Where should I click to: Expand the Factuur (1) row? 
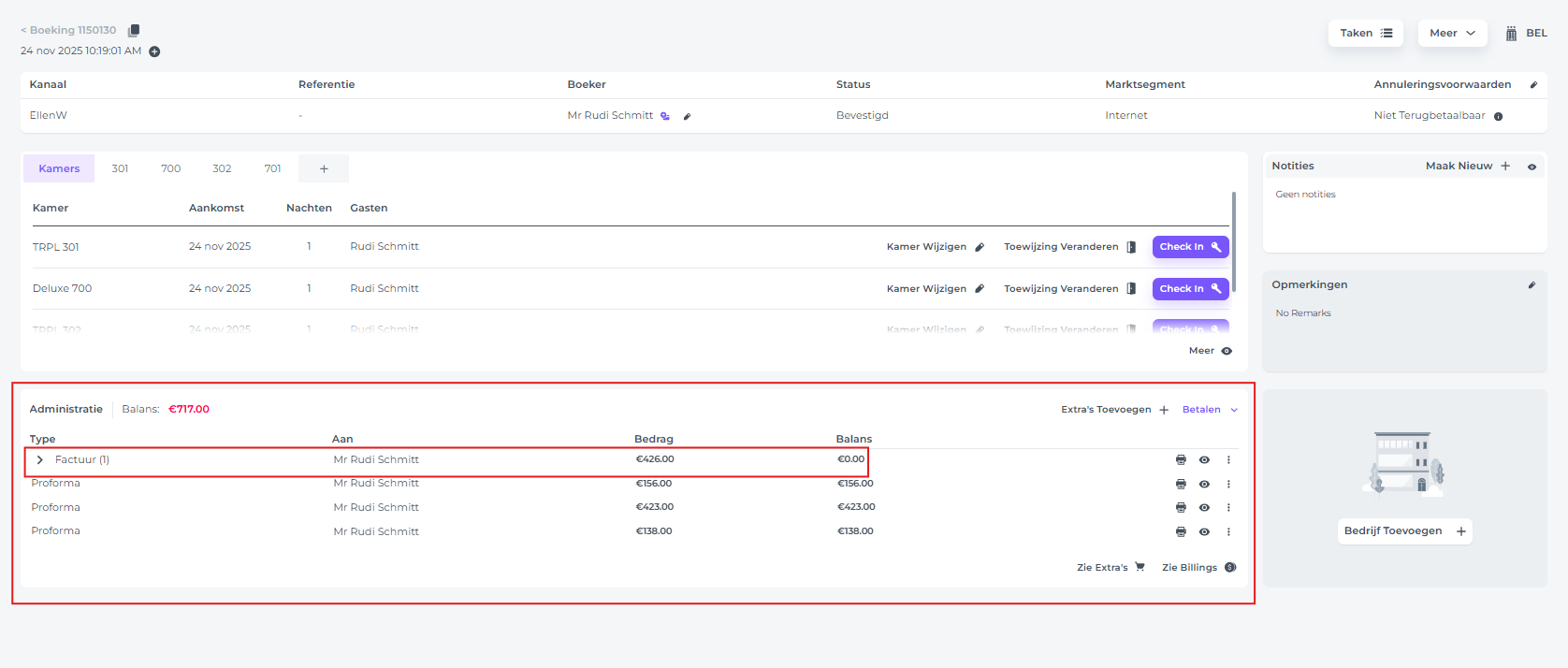click(x=39, y=459)
